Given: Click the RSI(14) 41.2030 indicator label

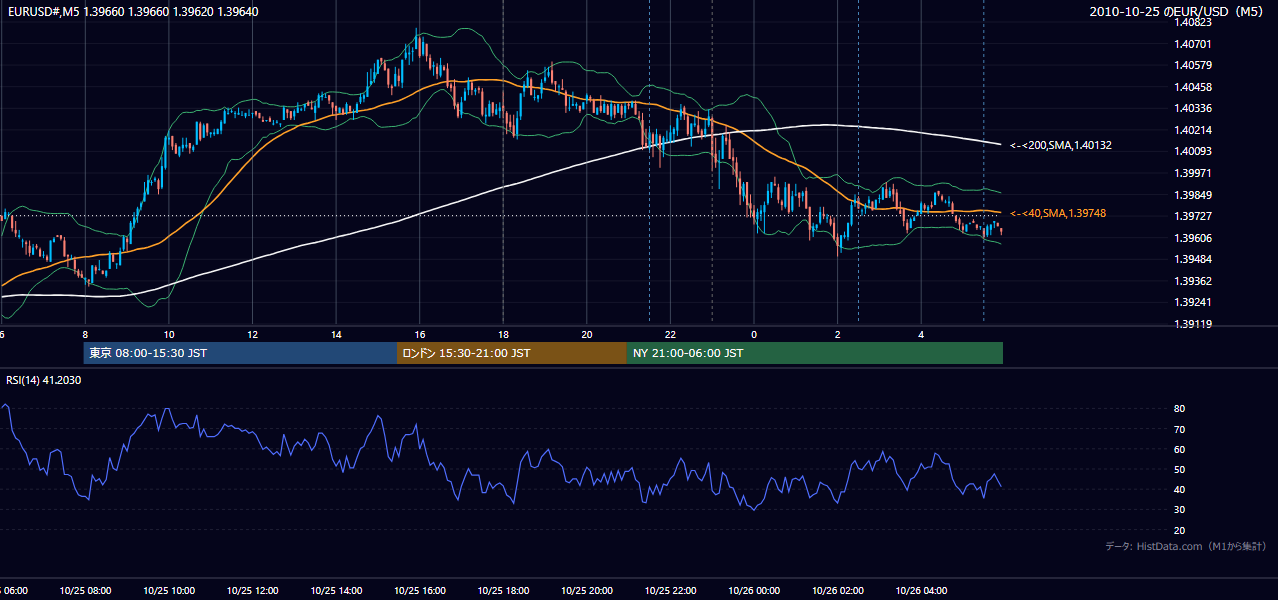Looking at the screenshot, I should click(44, 380).
